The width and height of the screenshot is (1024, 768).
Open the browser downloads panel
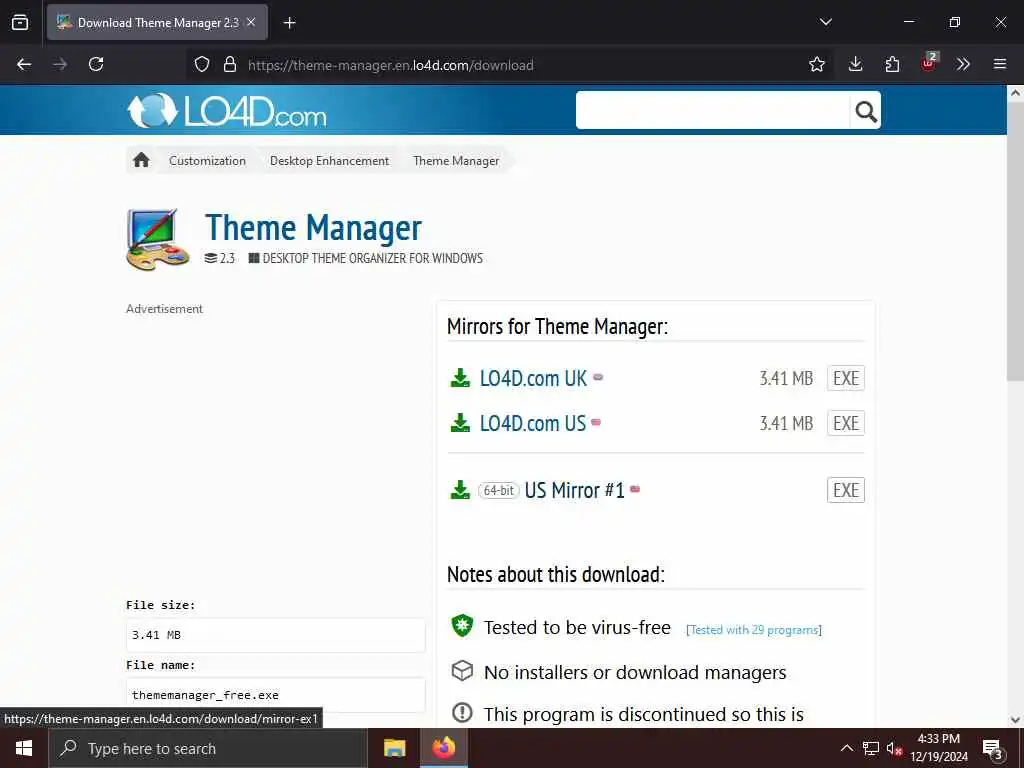tap(856, 64)
